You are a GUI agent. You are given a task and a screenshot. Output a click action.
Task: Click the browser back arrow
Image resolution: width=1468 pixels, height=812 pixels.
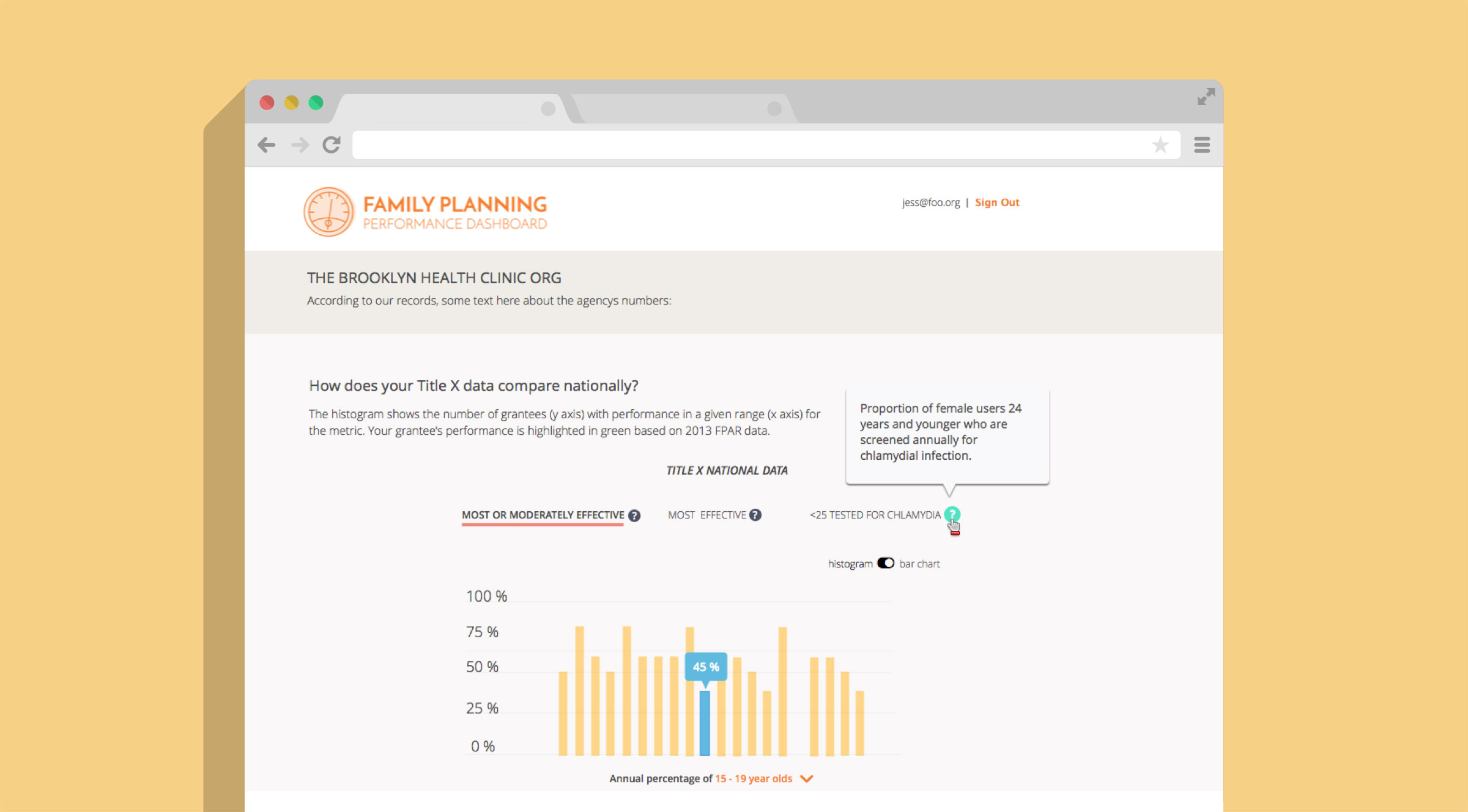[267, 145]
